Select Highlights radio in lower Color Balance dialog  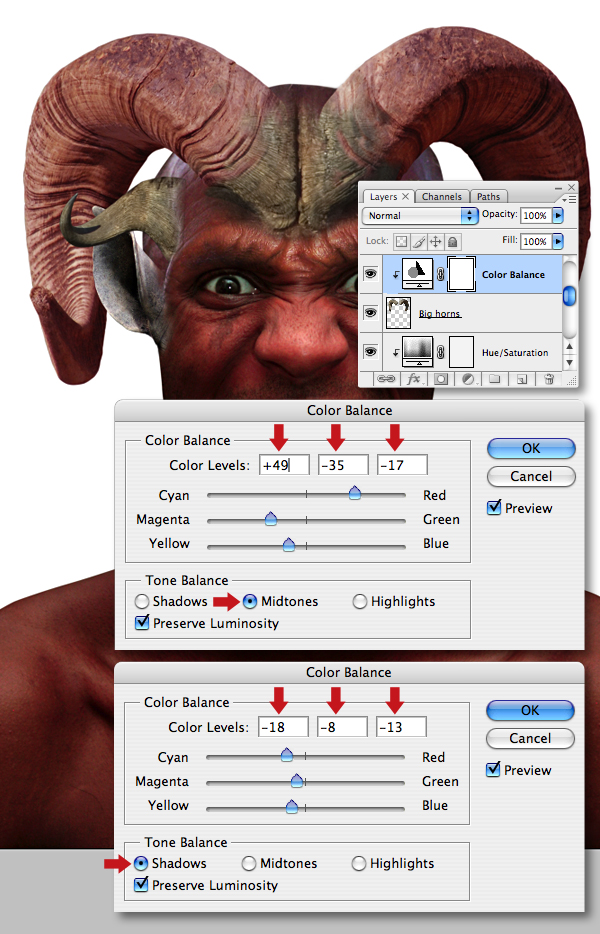pos(359,864)
